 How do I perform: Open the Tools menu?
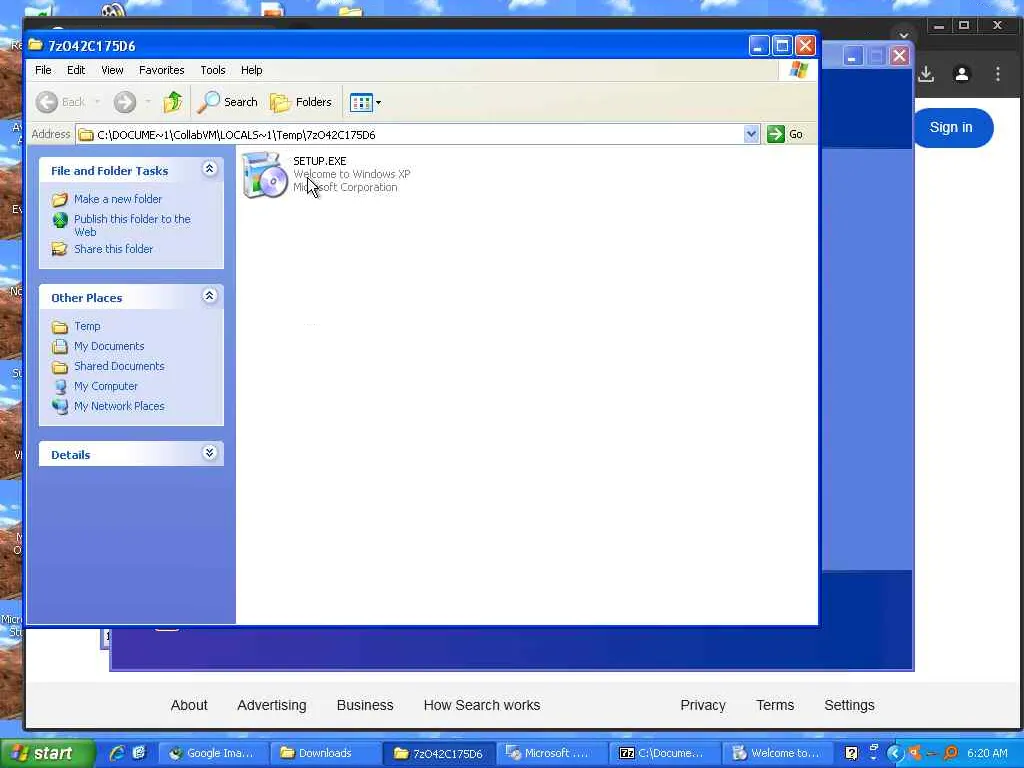click(x=213, y=70)
